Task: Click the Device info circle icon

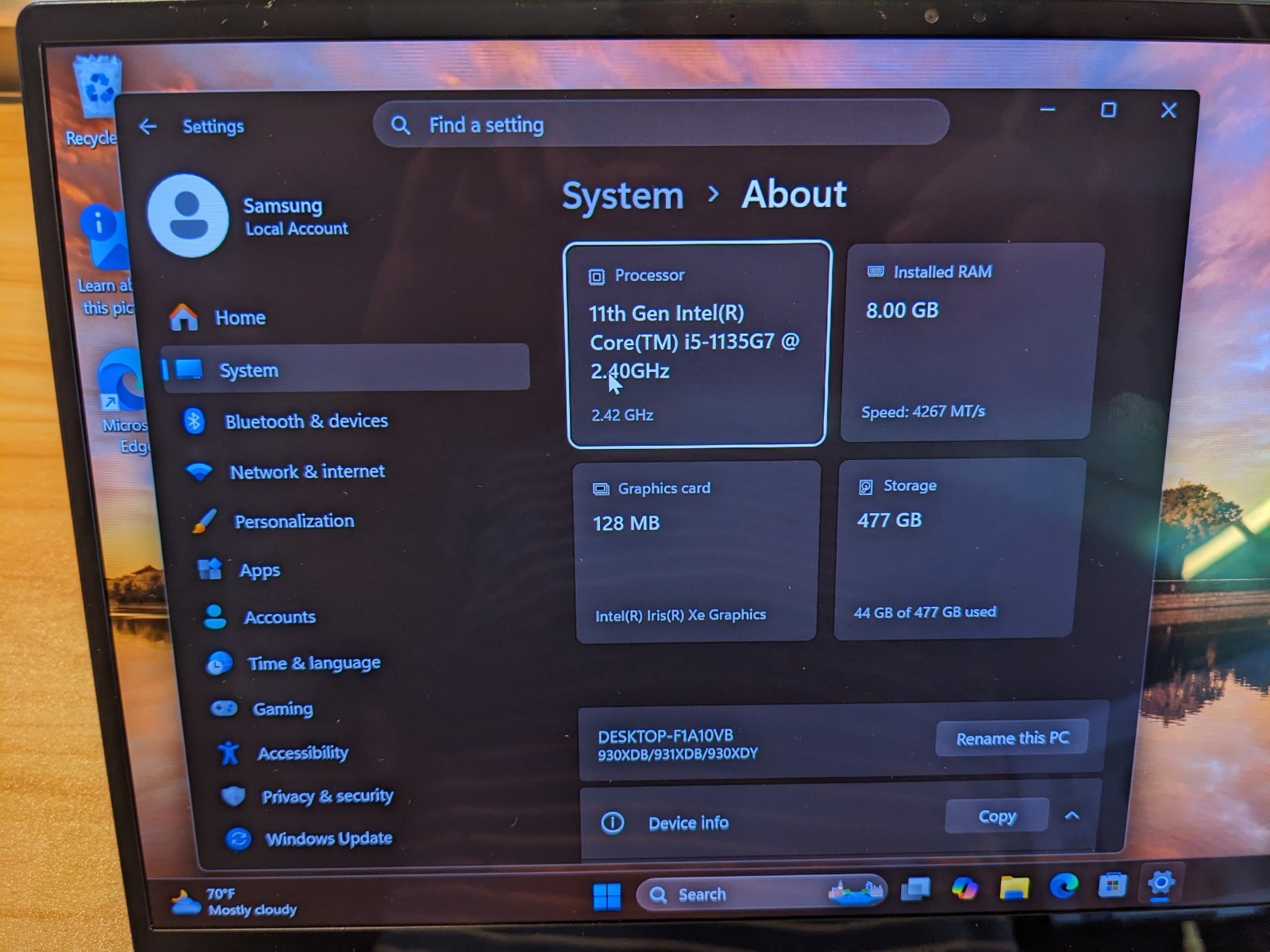Action: (613, 823)
